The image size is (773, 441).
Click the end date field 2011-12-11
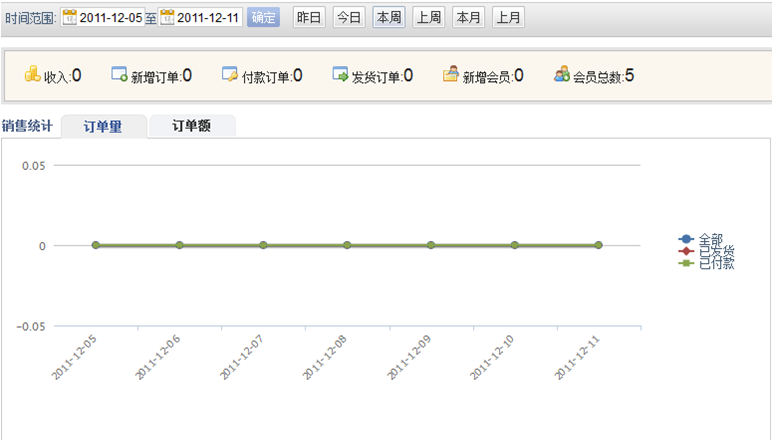tap(208, 18)
